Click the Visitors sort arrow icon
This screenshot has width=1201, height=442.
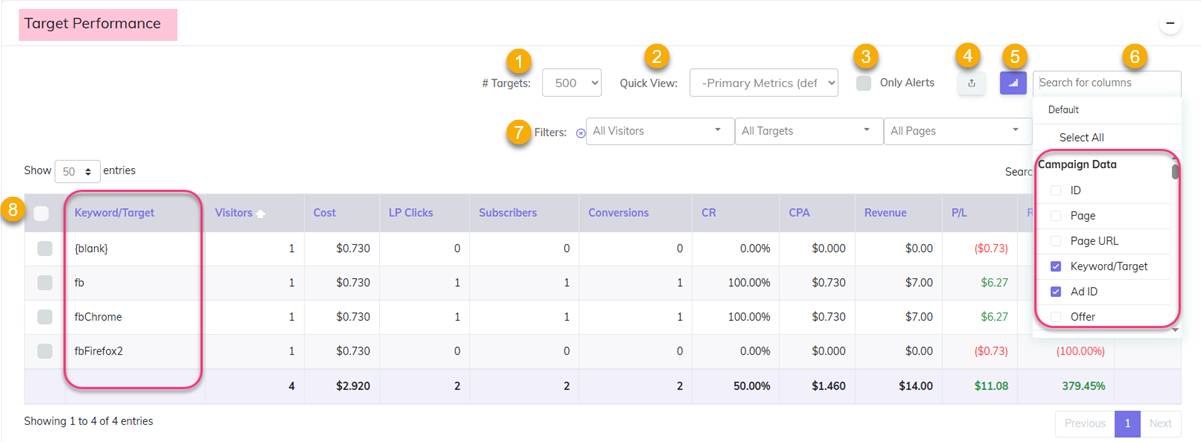(261, 213)
